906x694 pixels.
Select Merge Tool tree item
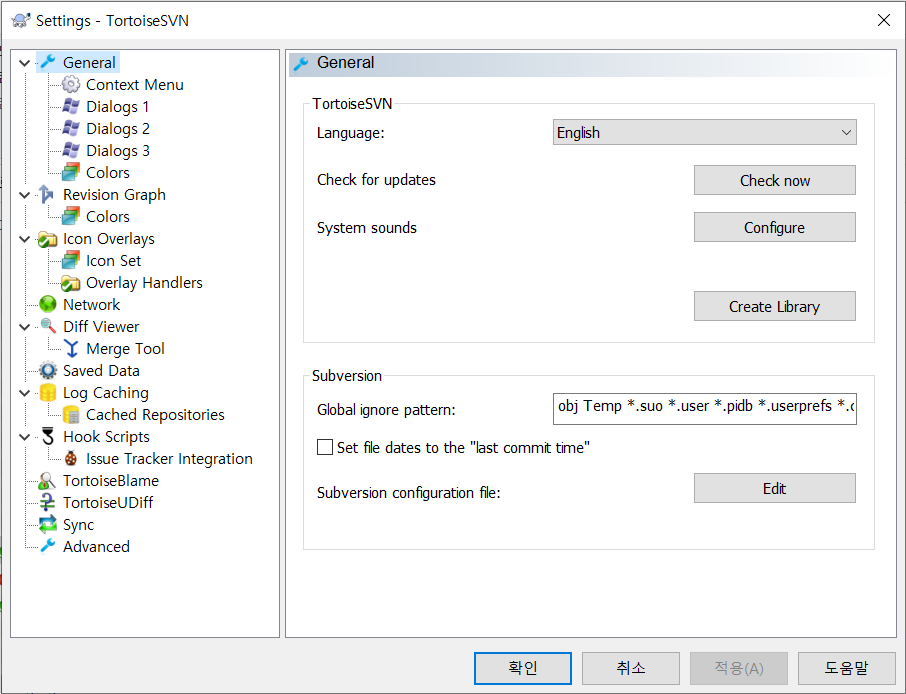tap(125, 348)
